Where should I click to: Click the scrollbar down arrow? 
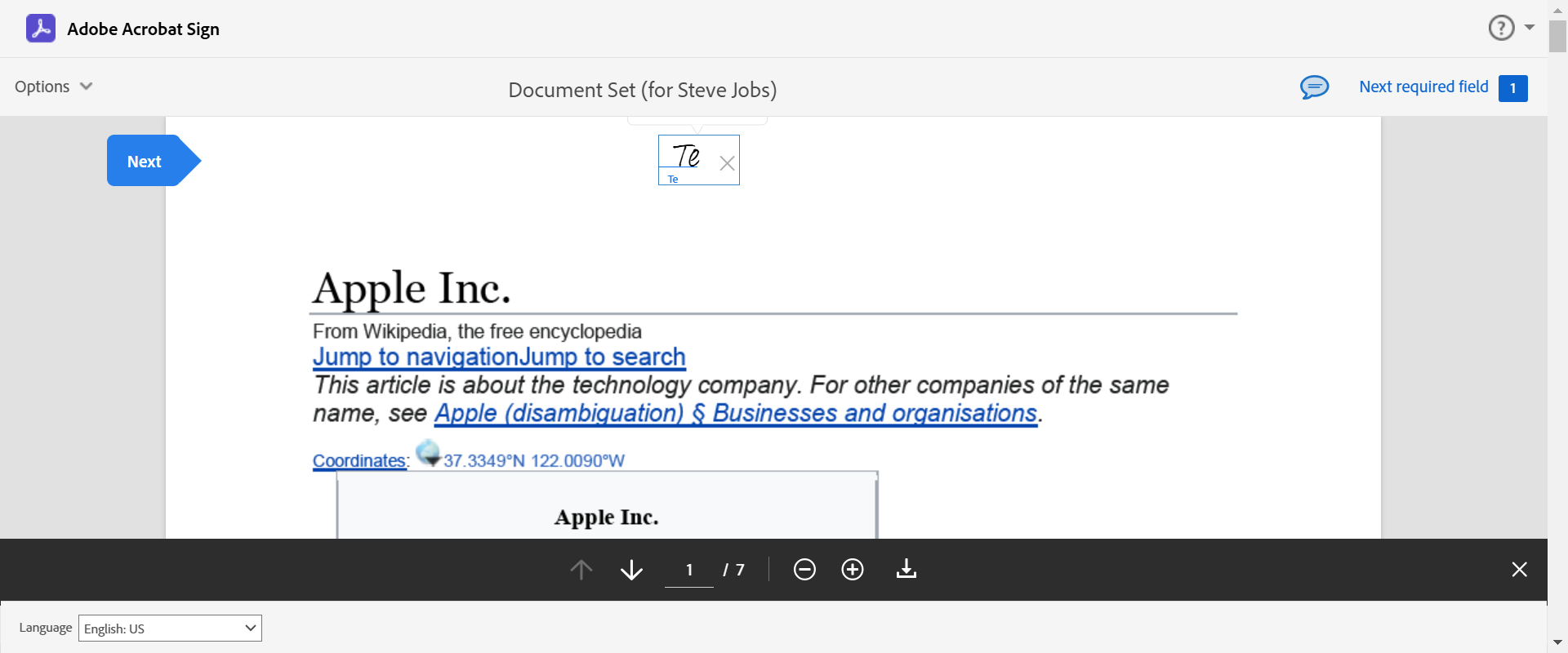point(1557,642)
